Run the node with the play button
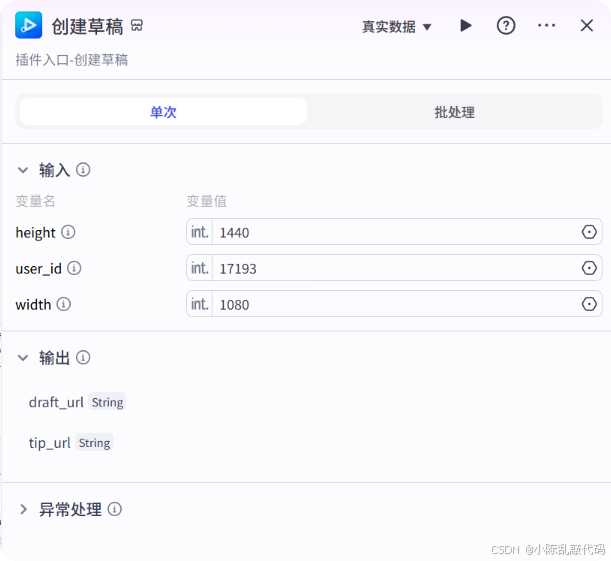Viewport: 611px width, 561px height. tap(466, 26)
